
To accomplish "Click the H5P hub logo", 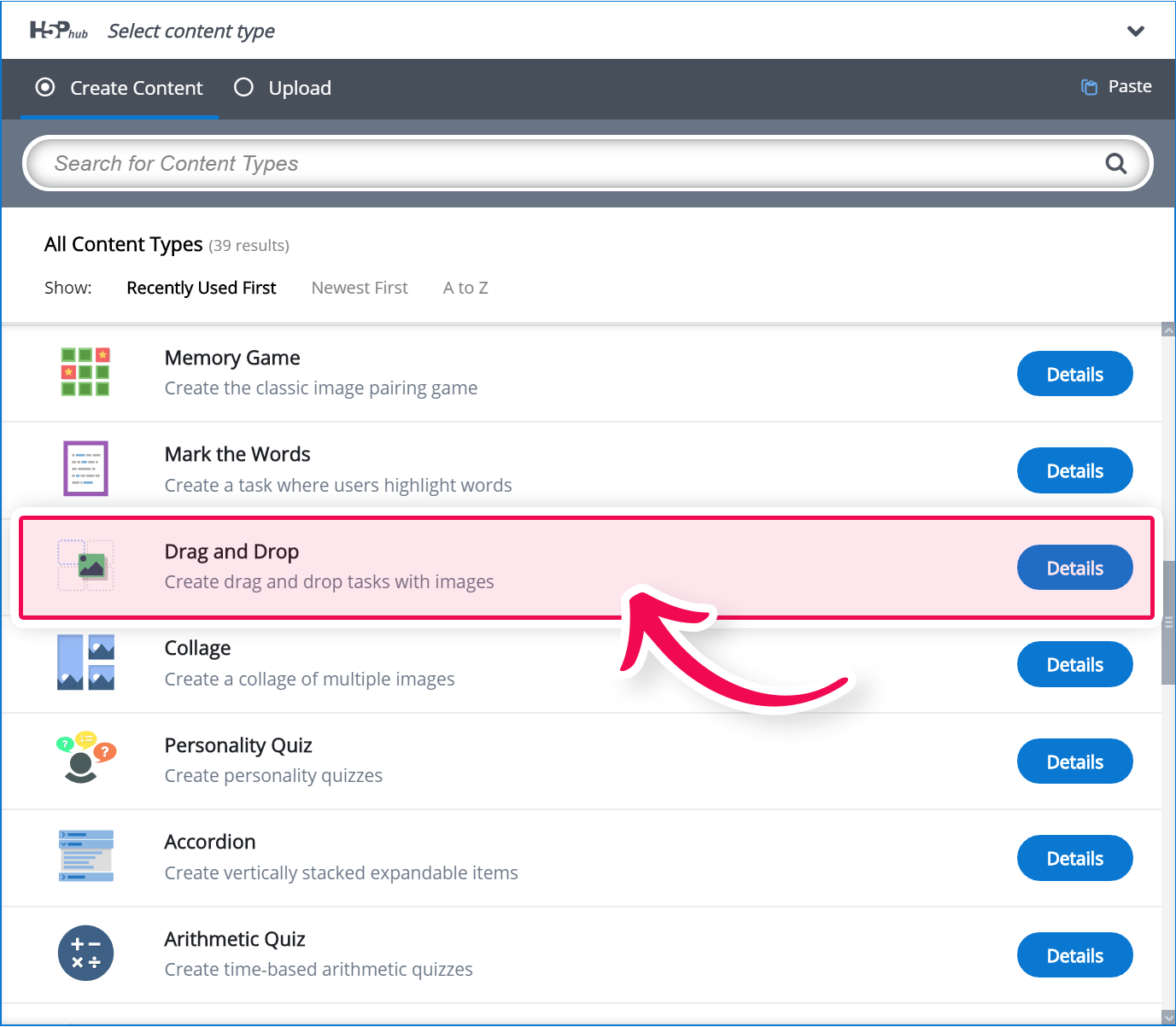I will click(59, 32).
